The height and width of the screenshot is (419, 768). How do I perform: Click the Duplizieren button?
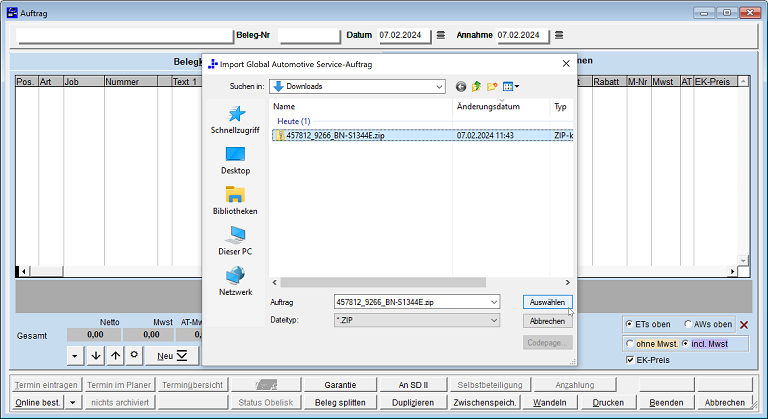pos(413,402)
